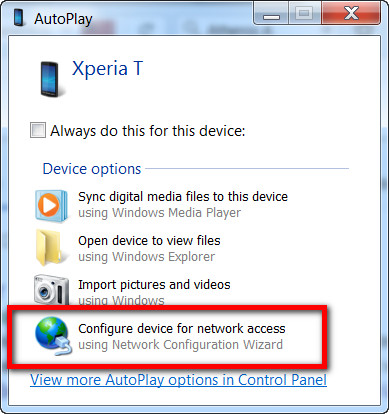
Task: Enable the Always do this checkbox
Action: (x=38, y=130)
